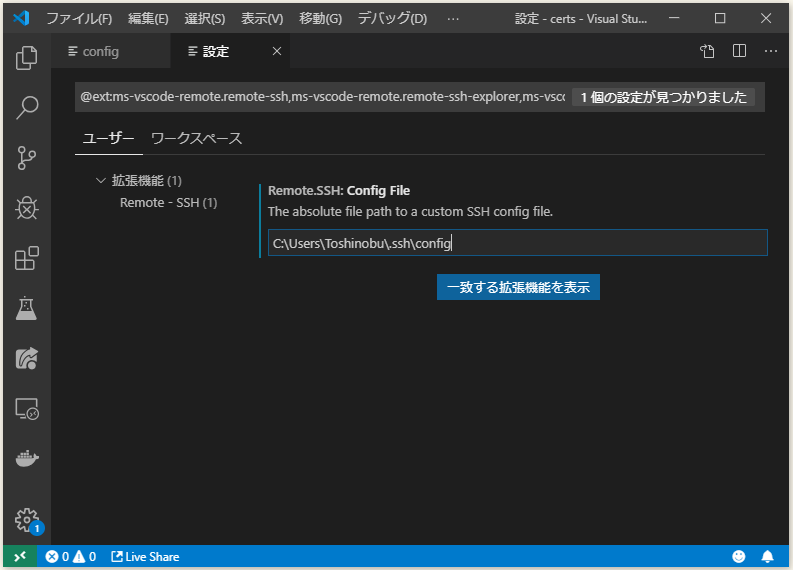This screenshot has width=793, height=570.
Task: Close the 設定 tab
Action: coord(277,51)
